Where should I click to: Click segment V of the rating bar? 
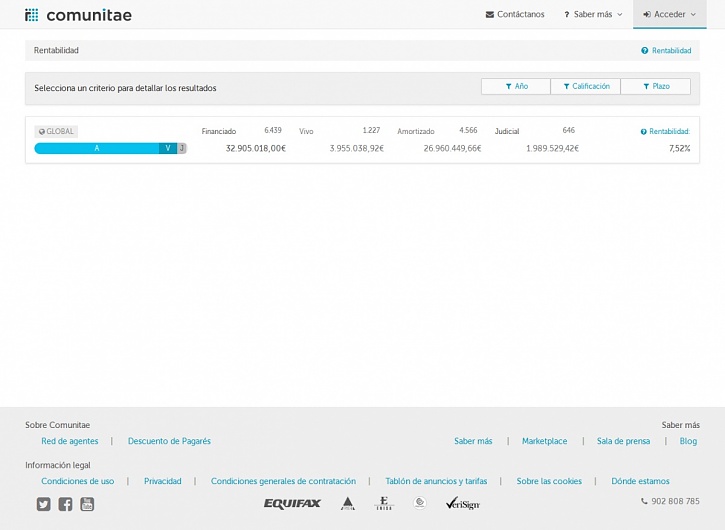point(168,148)
